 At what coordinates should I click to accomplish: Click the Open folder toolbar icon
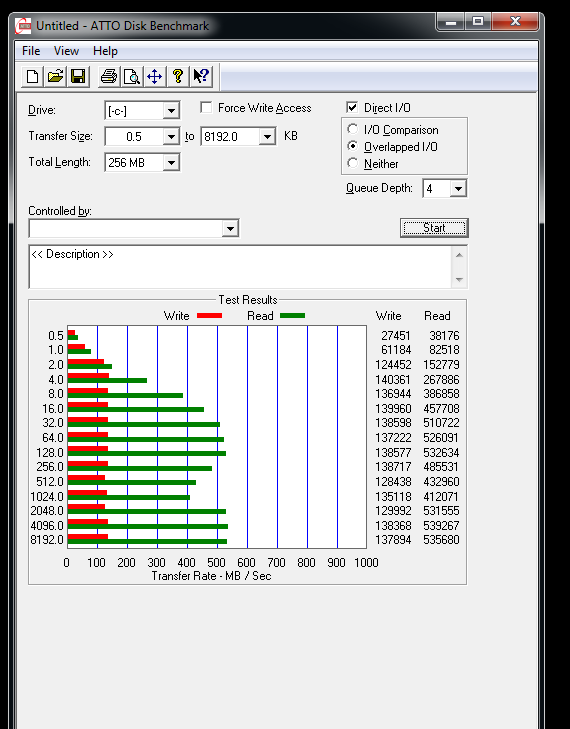click(55, 76)
